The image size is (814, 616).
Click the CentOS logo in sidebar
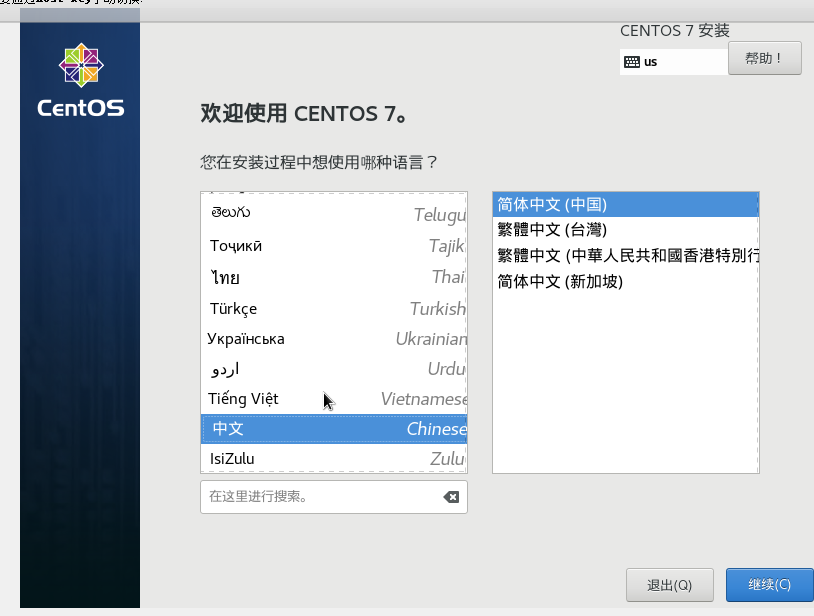[x=80, y=80]
